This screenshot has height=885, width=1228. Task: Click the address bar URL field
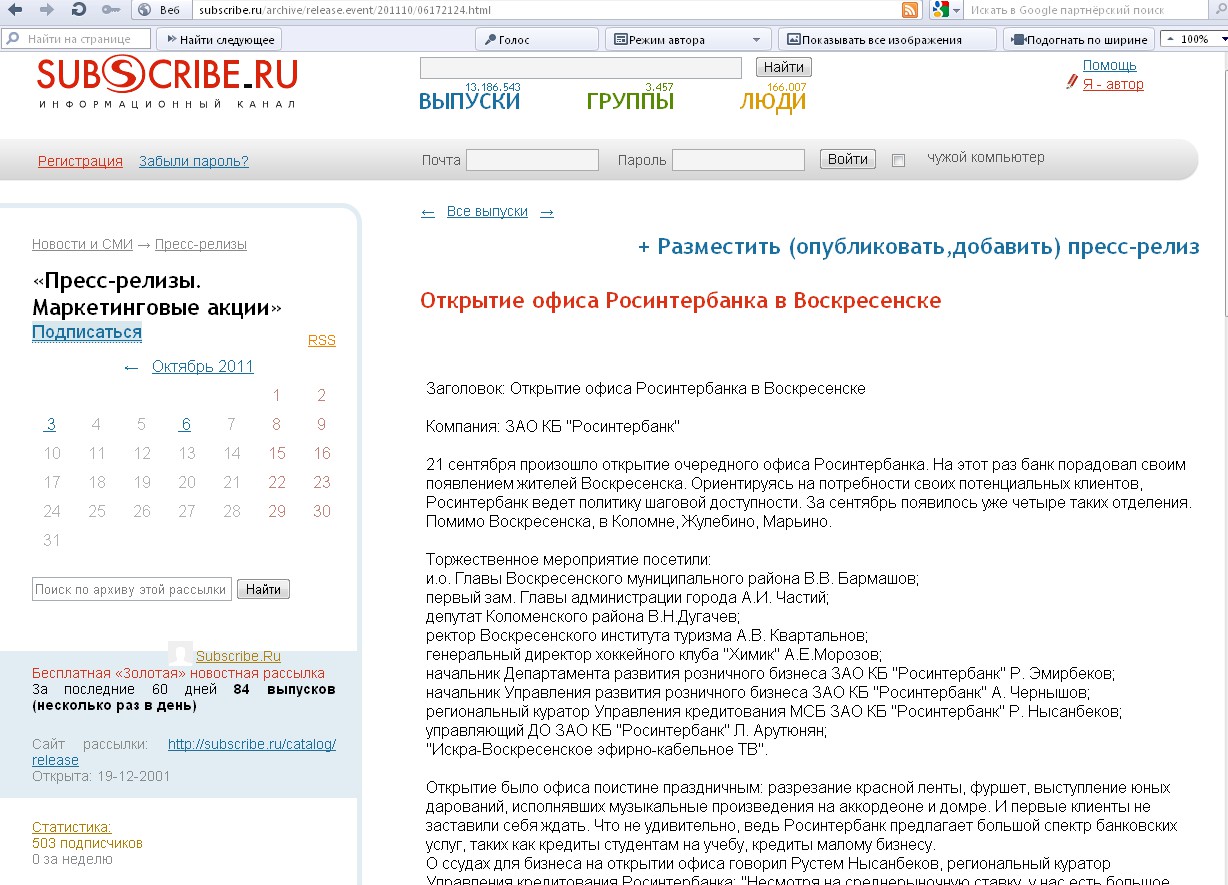tap(545, 10)
